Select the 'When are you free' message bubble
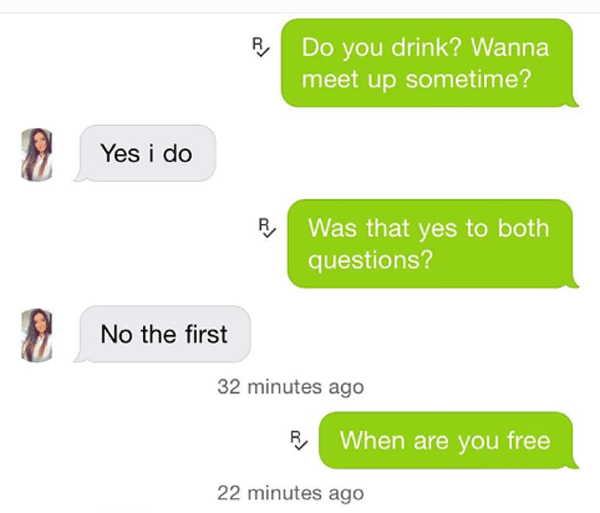This screenshot has height=513, width=600. click(448, 440)
